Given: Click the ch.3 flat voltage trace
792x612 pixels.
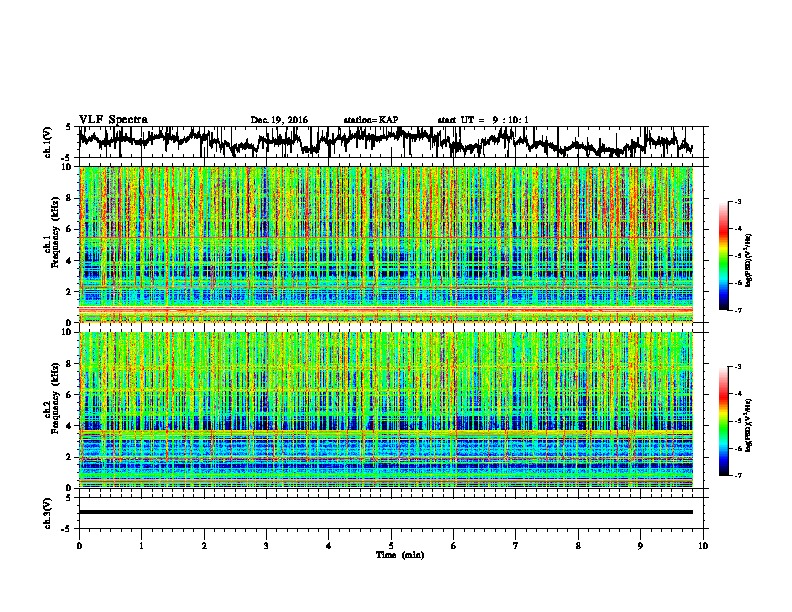Looking at the screenshot, I should coord(386,512).
